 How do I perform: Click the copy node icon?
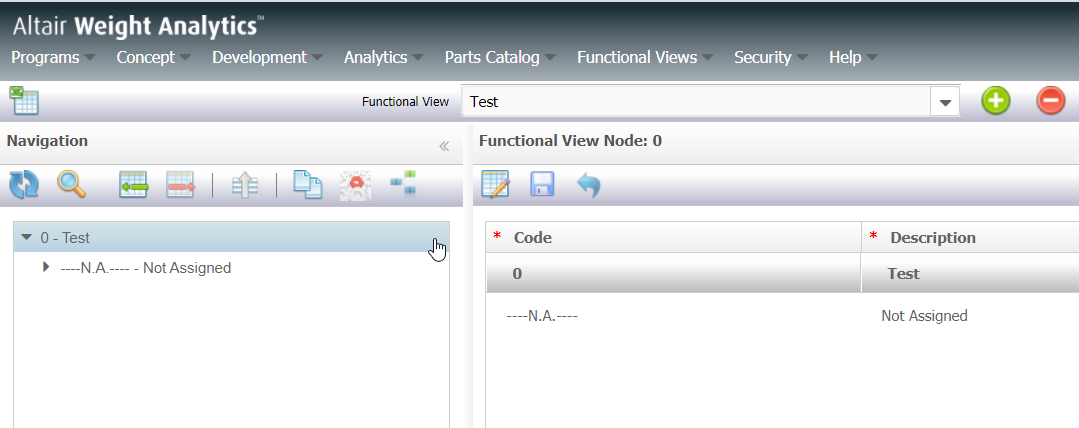click(308, 185)
